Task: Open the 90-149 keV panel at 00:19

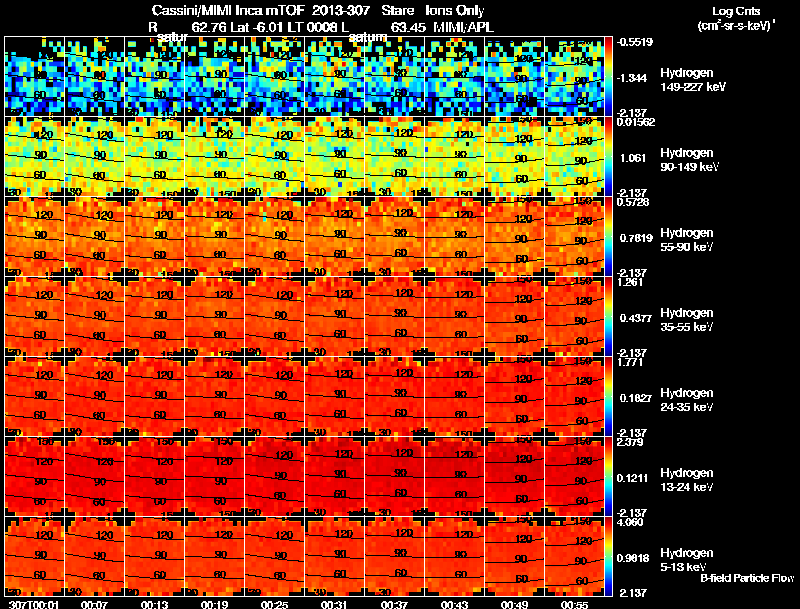Action: point(214,157)
